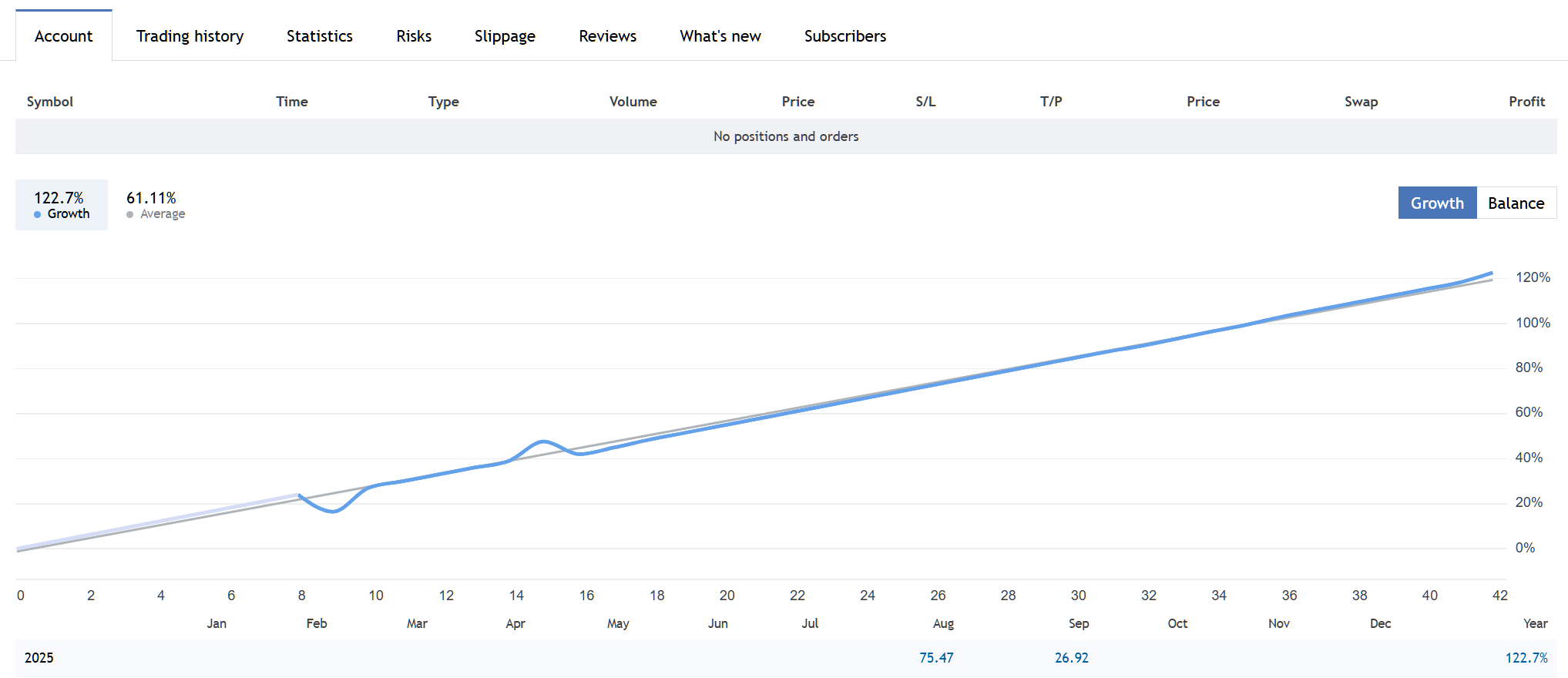
Task: Click the gray Average legend dot
Action: tap(129, 215)
